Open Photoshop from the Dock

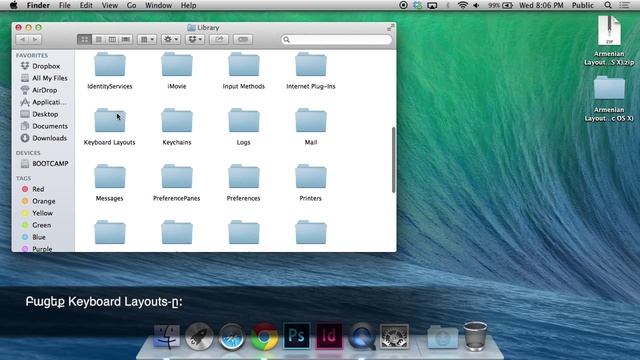(x=296, y=336)
